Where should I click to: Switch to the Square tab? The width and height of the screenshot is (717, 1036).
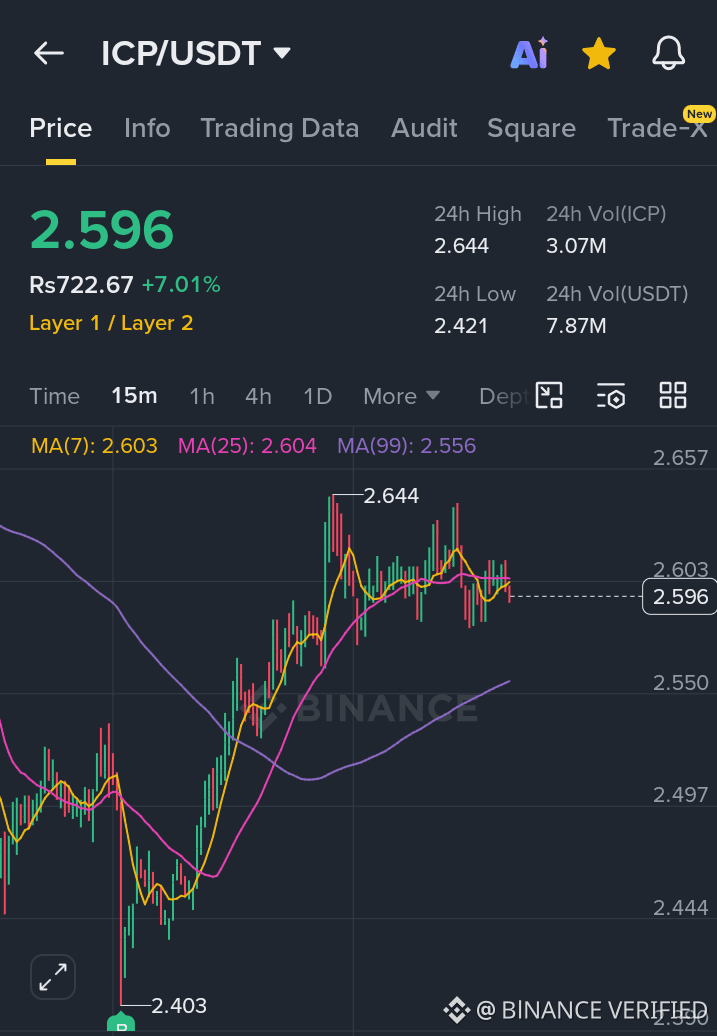click(531, 128)
